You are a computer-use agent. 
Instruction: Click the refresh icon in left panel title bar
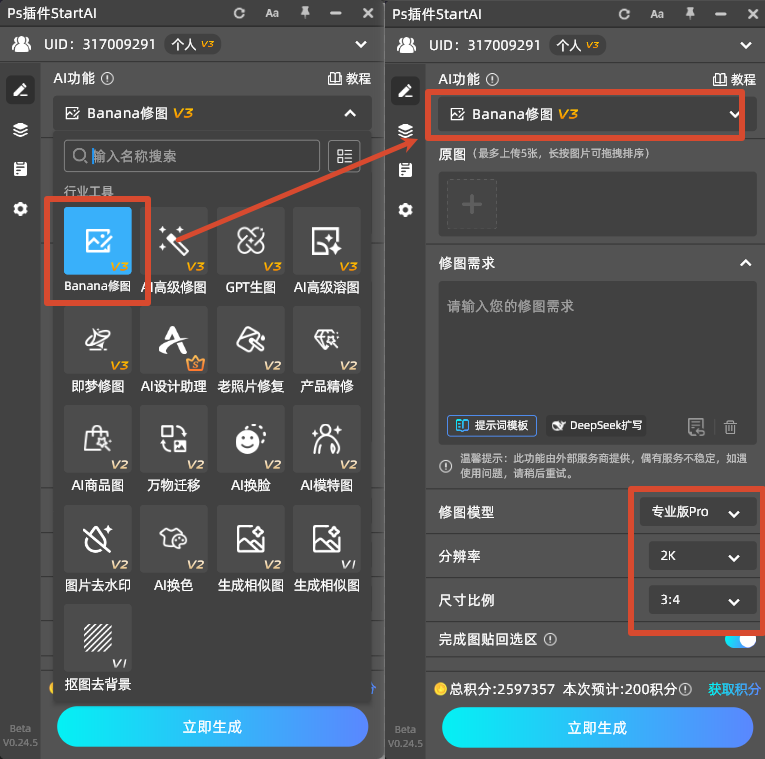click(x=239, y=13)
